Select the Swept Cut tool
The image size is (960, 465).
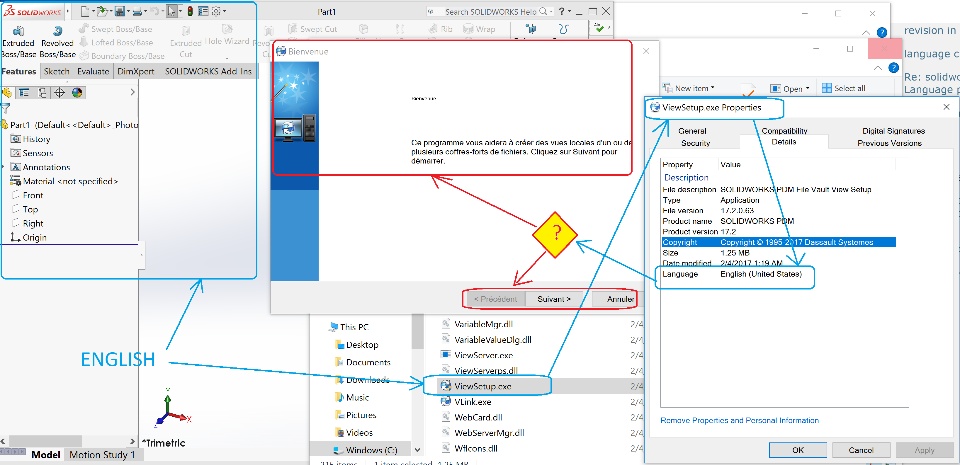click(312, 29)
